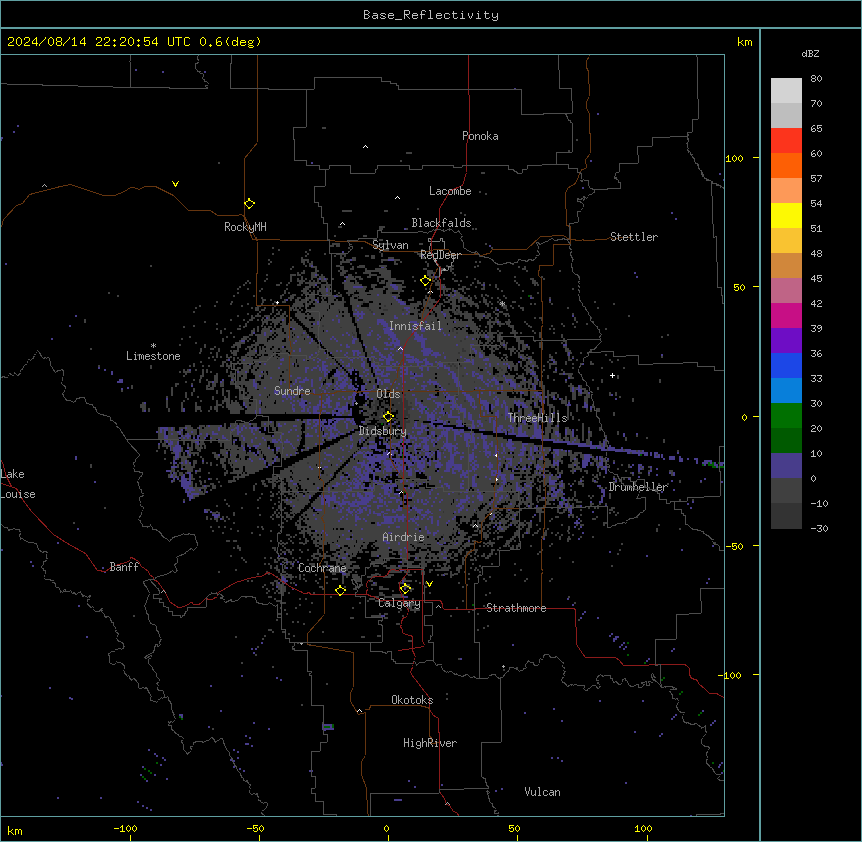862x842 pixels.
Task: Select the Drumheller label
Action: pos(638,487)
